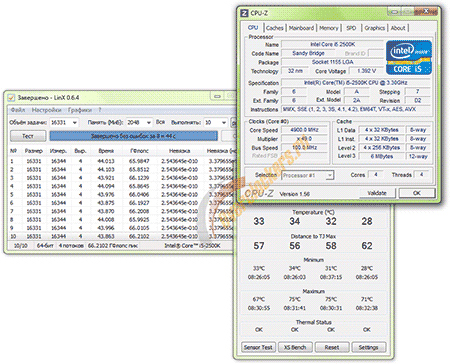The width and height of the screenshot is (450, 364).
Task: Click the first core temperature reading 33
Action: tap(259, 221)
